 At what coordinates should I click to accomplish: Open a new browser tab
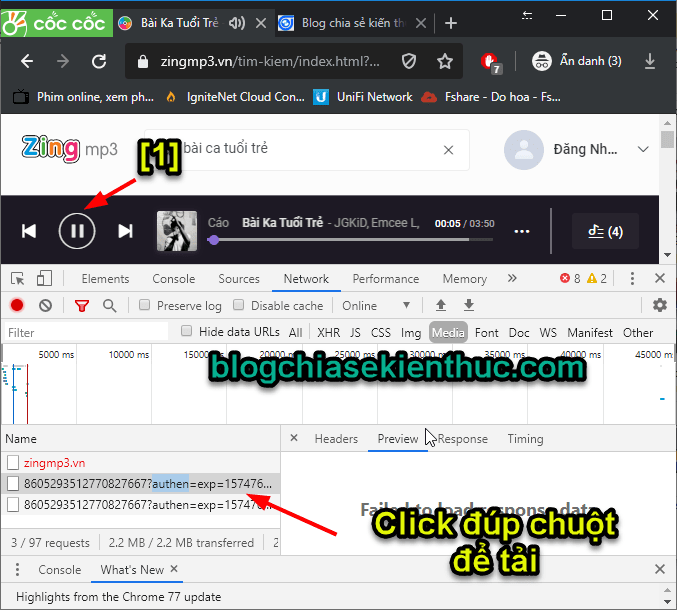(x=450, y=23)
